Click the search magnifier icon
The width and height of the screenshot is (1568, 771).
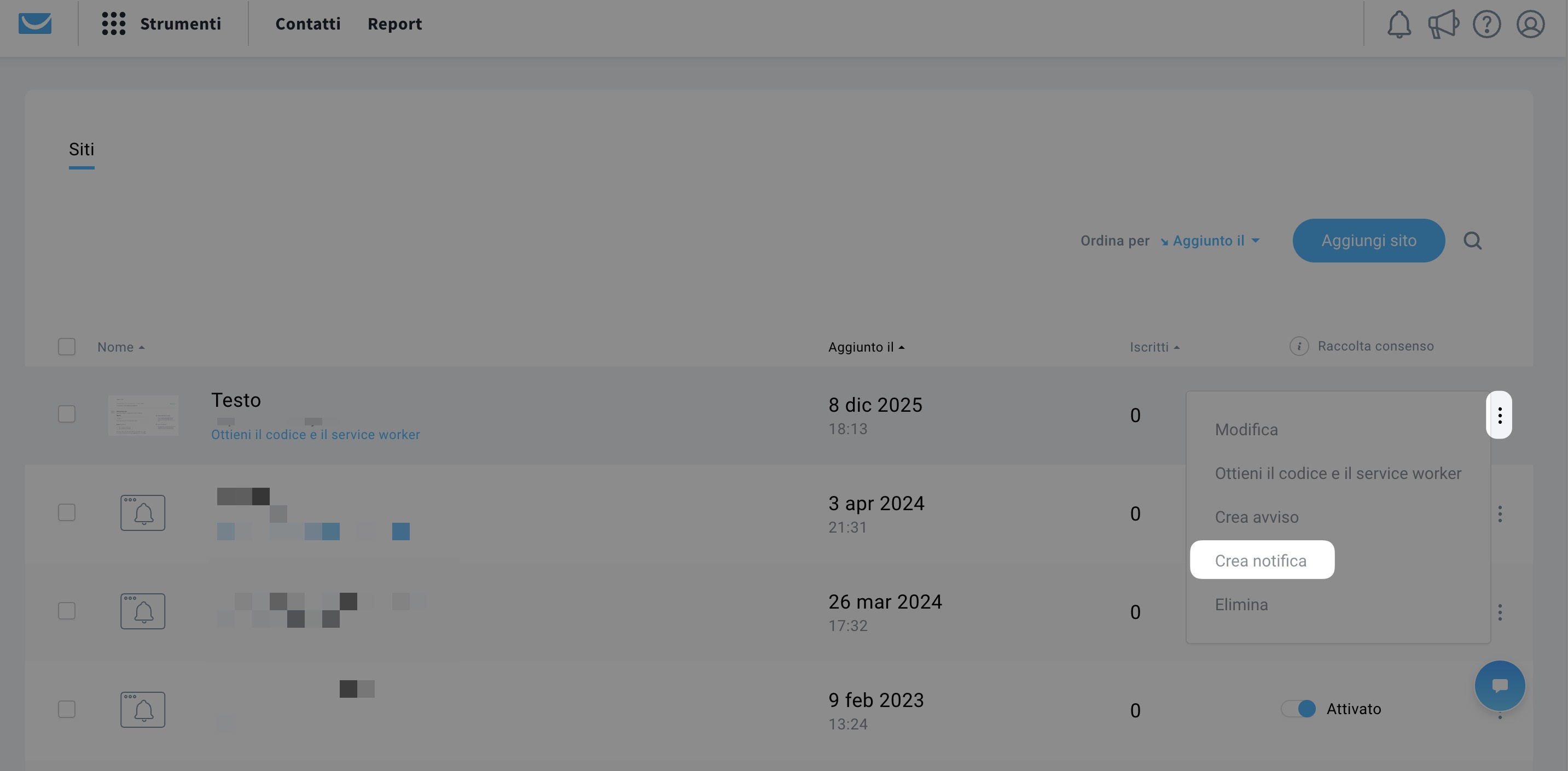(1472, 241)
